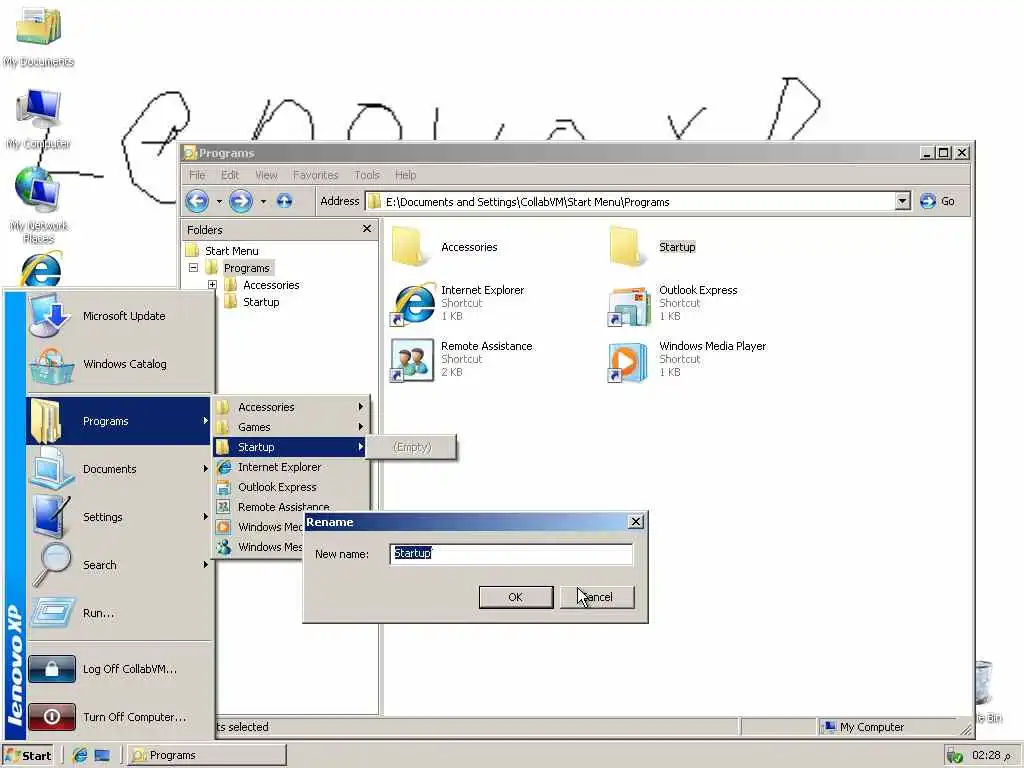The image size is (1024, 768).
Task: Select the Remote Assistance shortcut icon
Action: [412, 360]
